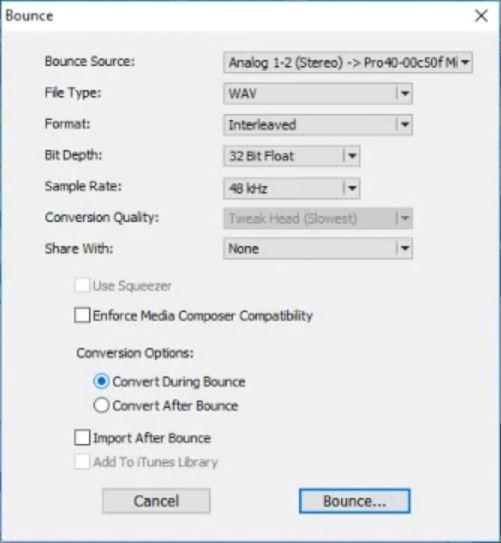Select the Interleaved format combo box
The image size is (501, 543).
point(318,125)
